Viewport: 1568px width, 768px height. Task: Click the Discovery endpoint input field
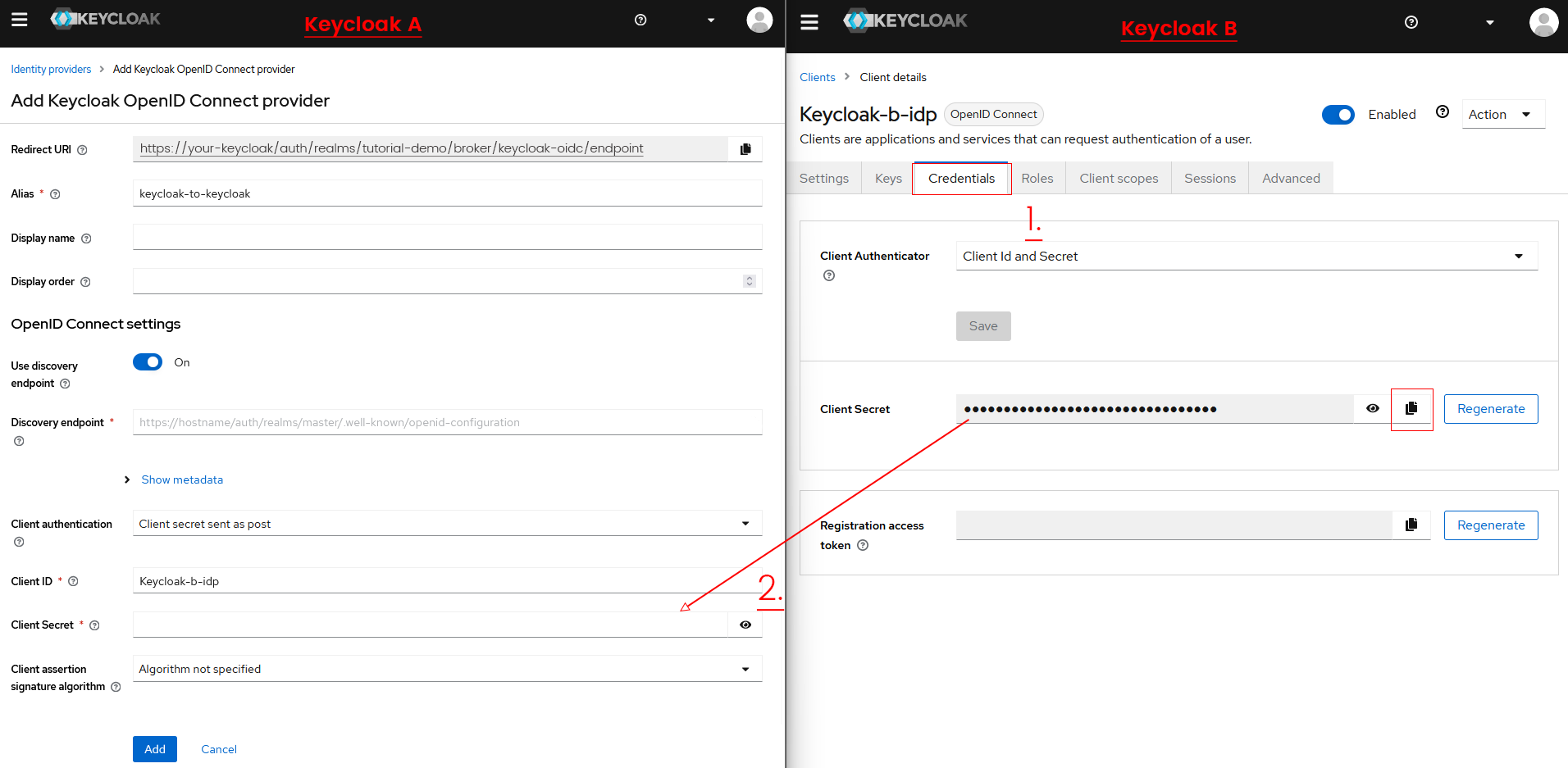448,422
